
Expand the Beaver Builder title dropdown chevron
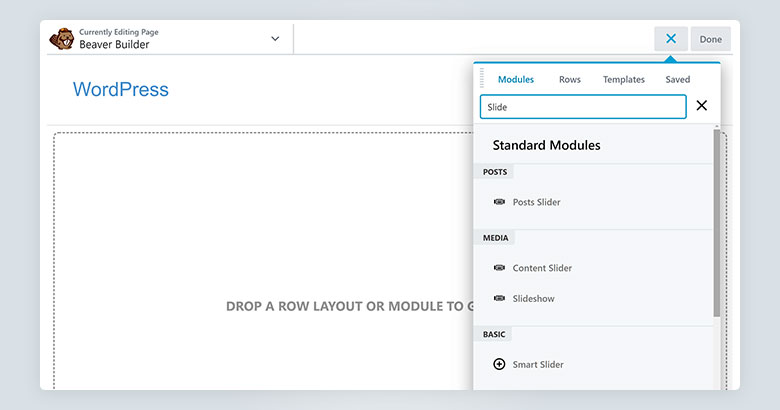click(x=275, y=39)
